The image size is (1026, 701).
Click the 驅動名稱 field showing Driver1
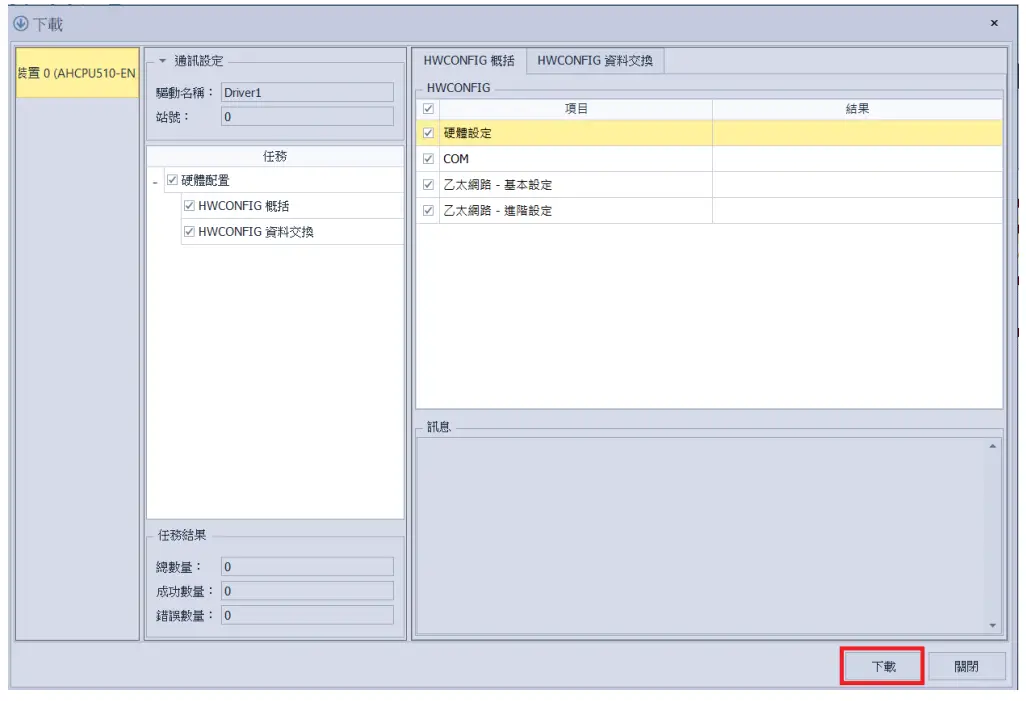(308, 92)
